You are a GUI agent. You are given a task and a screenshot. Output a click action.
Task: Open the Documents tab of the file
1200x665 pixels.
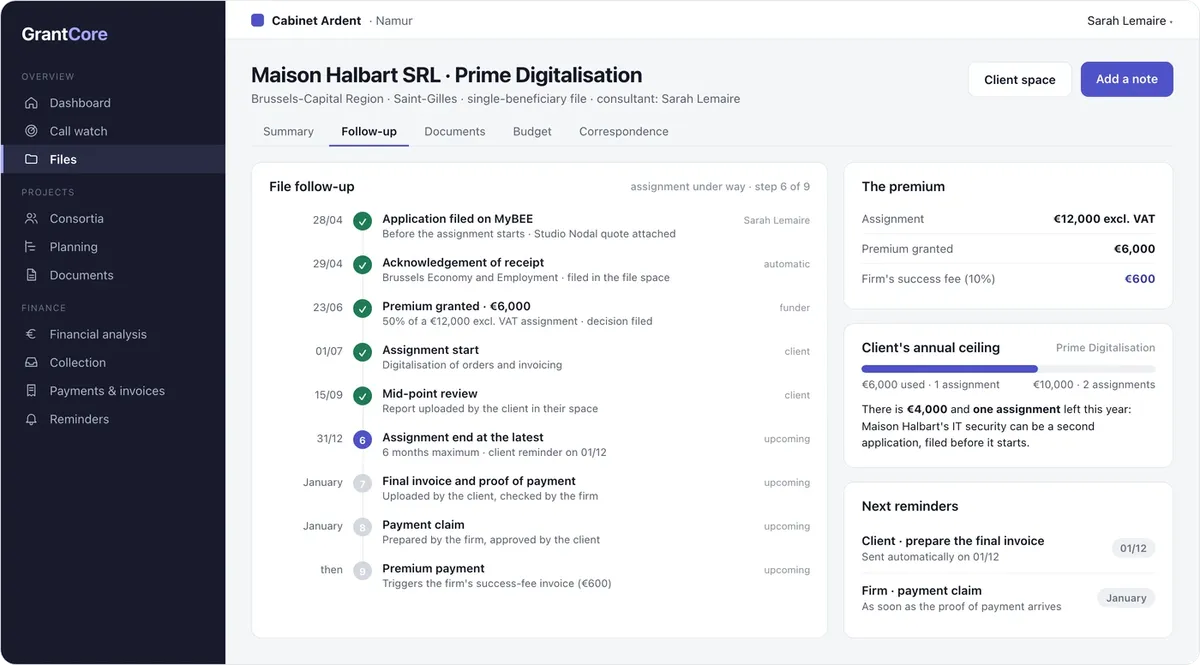coord(455,131)
